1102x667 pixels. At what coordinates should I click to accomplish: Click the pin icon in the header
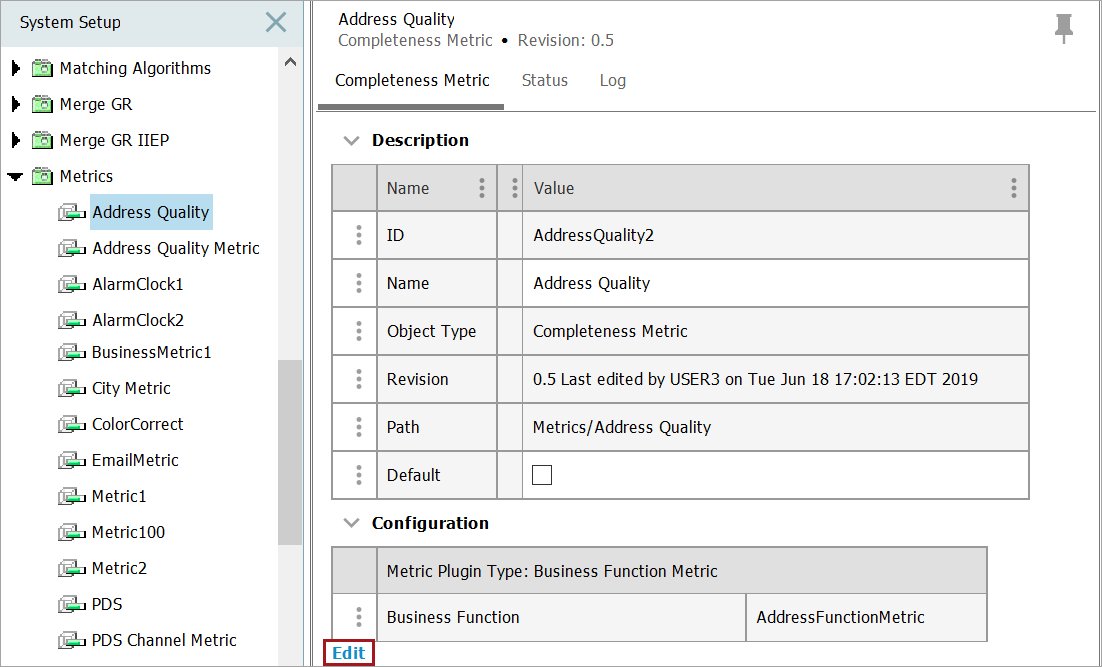1063,29
